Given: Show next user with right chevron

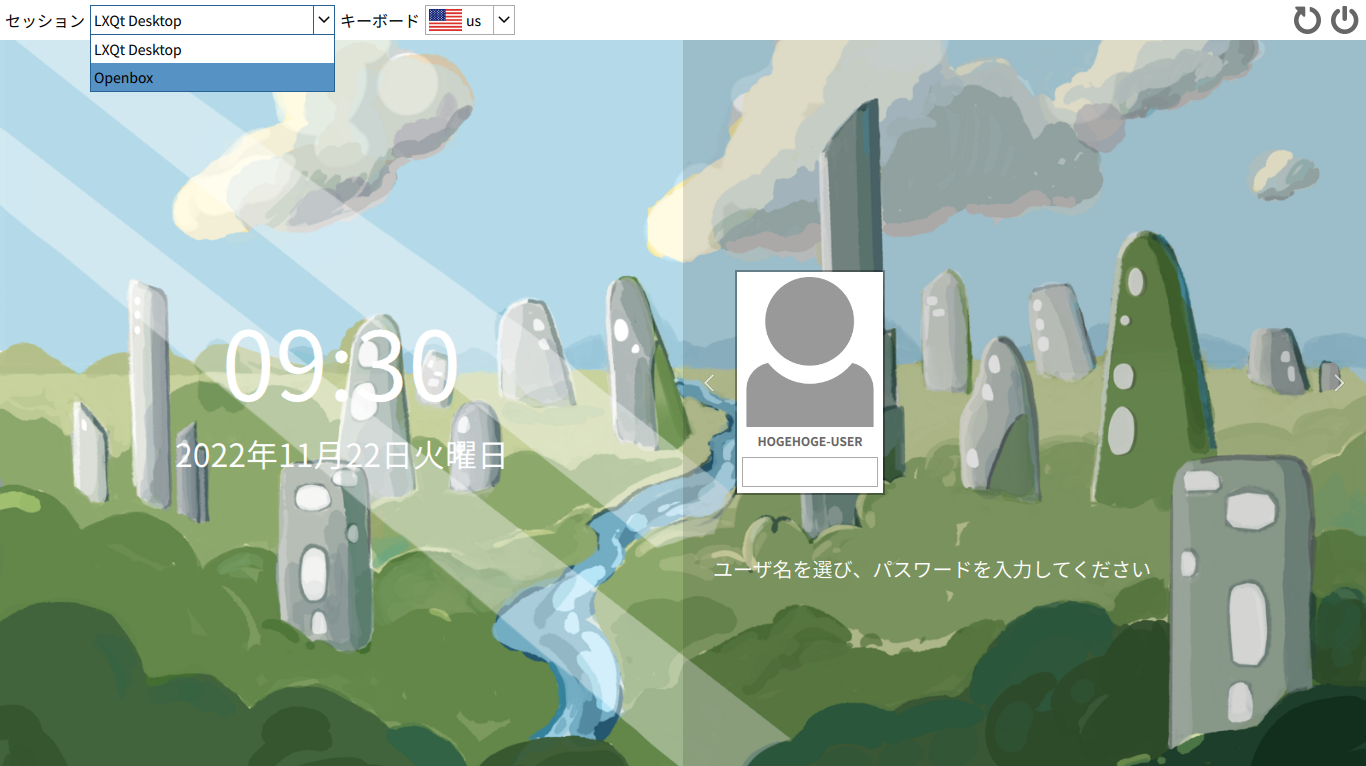Looking at the screenshot, I should (1340, 382).
